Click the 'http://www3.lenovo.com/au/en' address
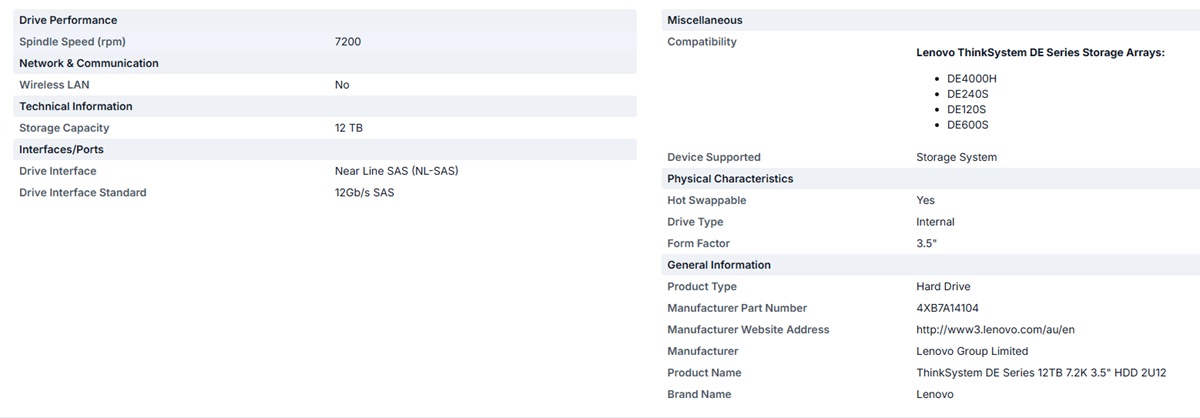 pos(995,329)
